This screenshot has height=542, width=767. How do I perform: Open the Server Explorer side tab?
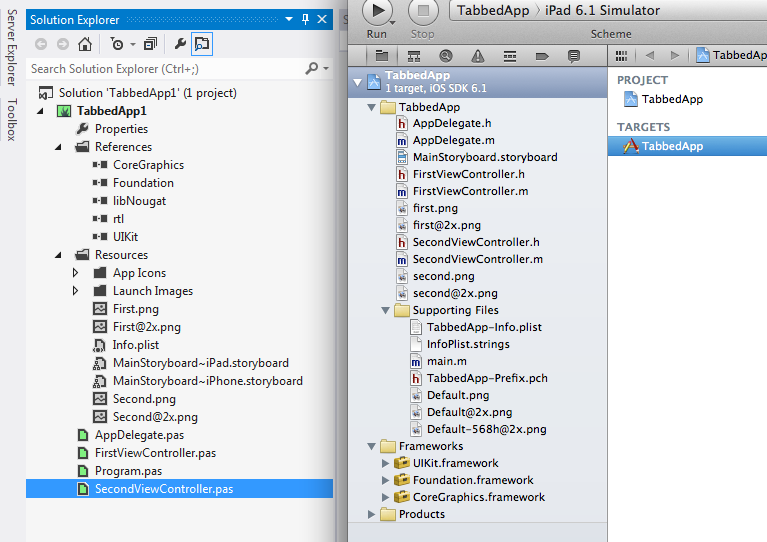[x=12, y=48]
